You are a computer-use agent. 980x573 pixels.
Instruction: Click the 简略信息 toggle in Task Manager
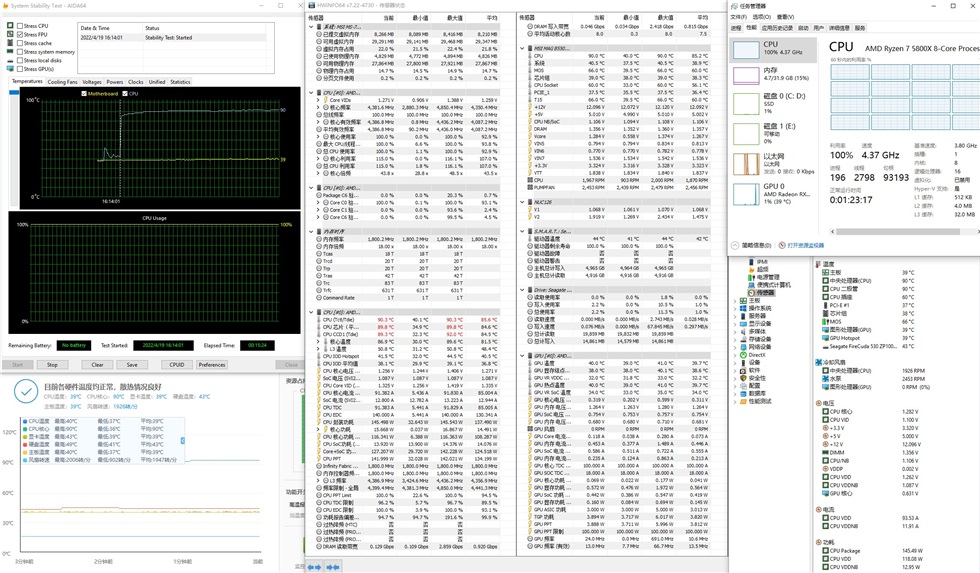tap(751, 246)
